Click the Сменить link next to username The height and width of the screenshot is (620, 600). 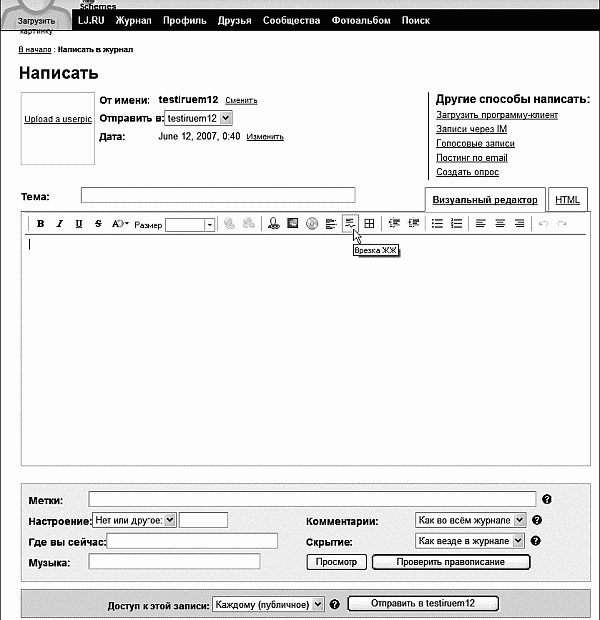click(x=241, y=100)
